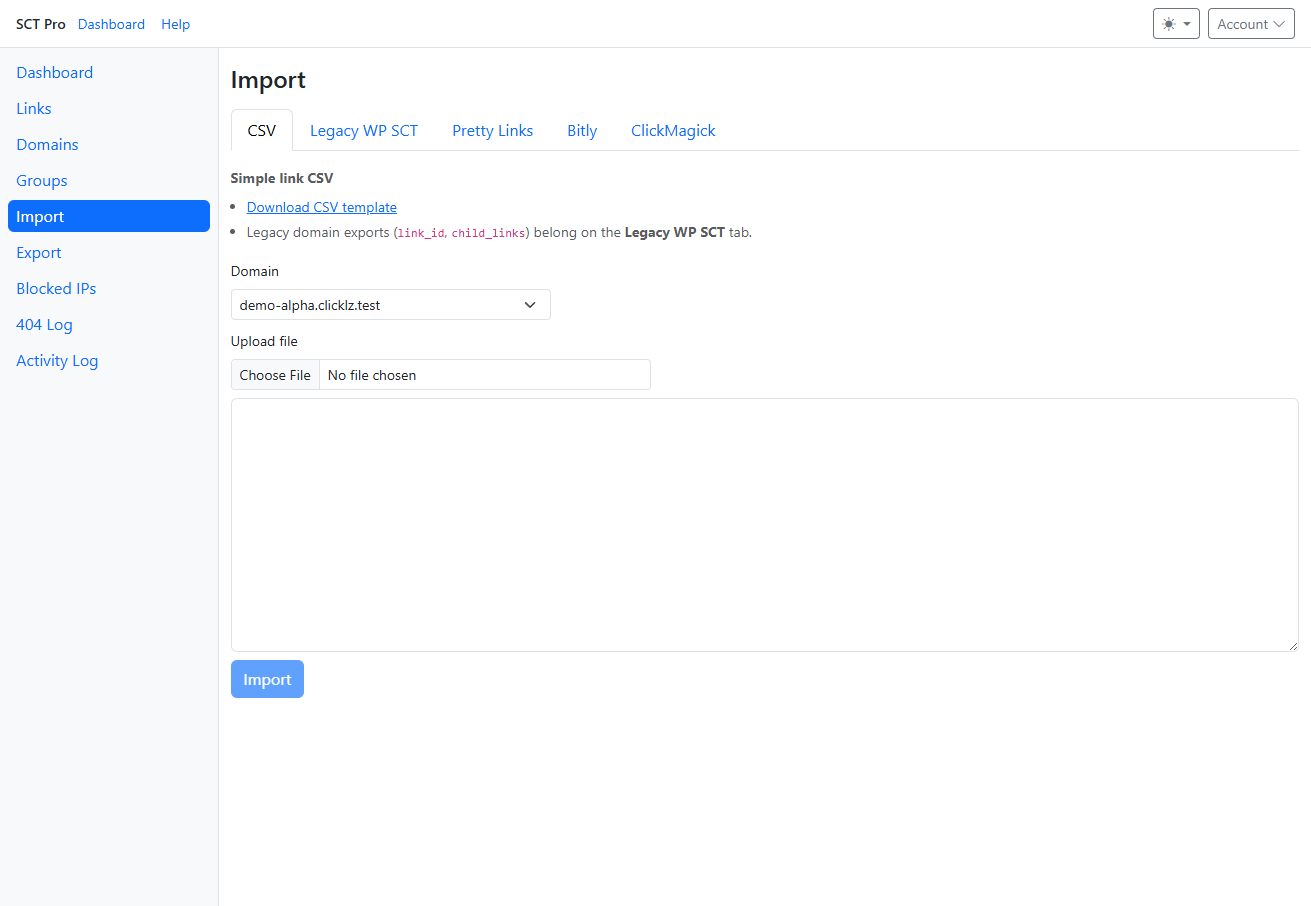1311x906 pixels.
Task: Click the 'link_id' code text
Action: click(421, 233)
